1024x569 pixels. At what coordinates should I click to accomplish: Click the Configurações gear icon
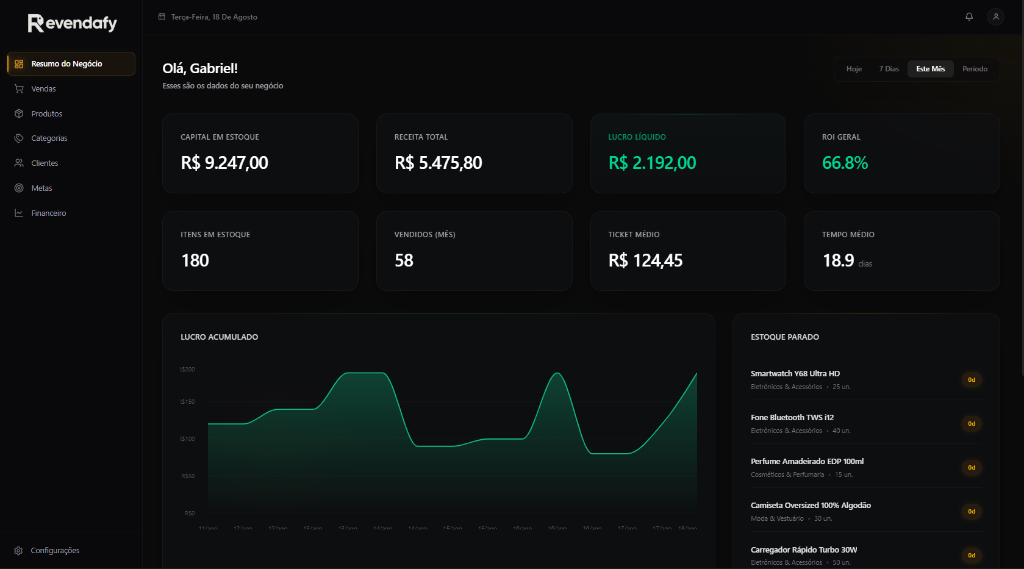[x=18, y=551]
